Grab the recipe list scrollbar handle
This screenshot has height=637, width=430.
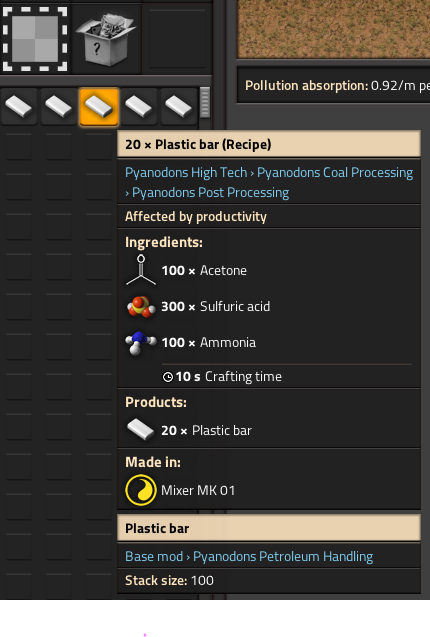[205, 103]
